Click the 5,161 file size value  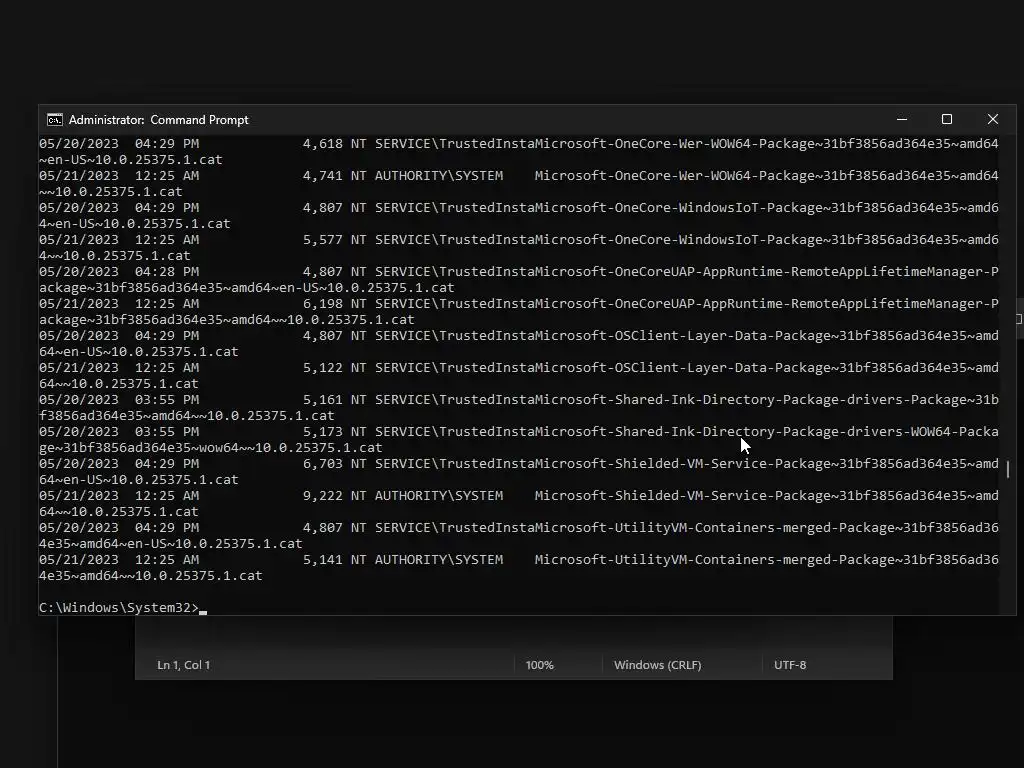click(323, 400)
